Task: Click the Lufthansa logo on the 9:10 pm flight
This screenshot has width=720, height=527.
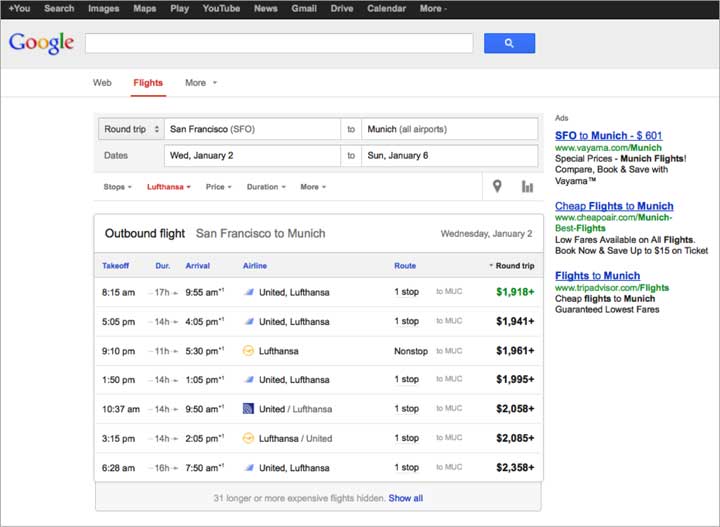Action: click(248, 351)
